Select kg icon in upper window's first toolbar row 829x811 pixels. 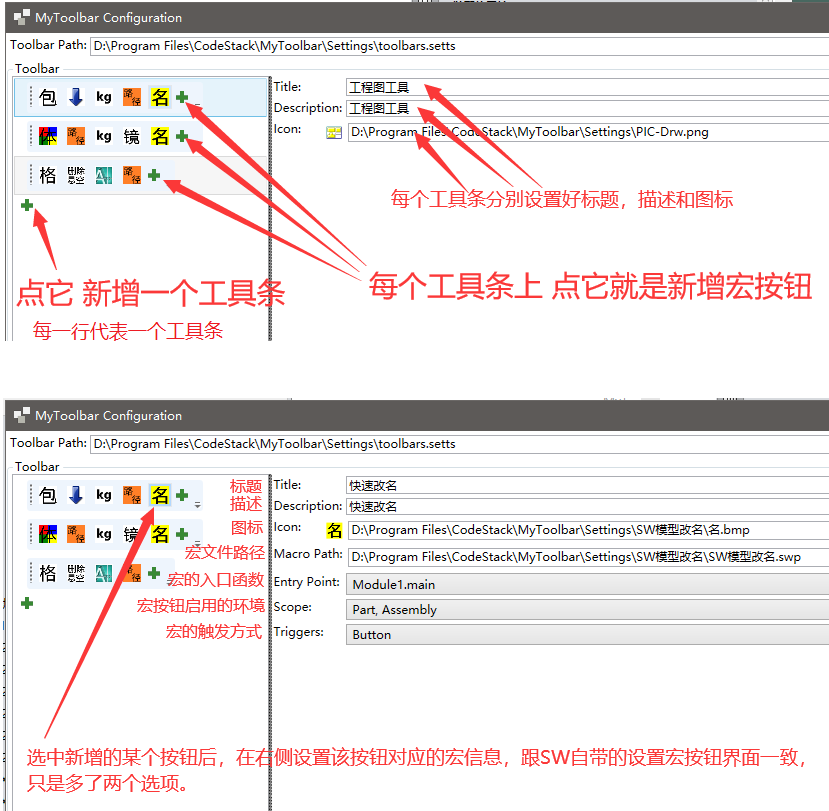pyautogui.click(x=104, y=97)
